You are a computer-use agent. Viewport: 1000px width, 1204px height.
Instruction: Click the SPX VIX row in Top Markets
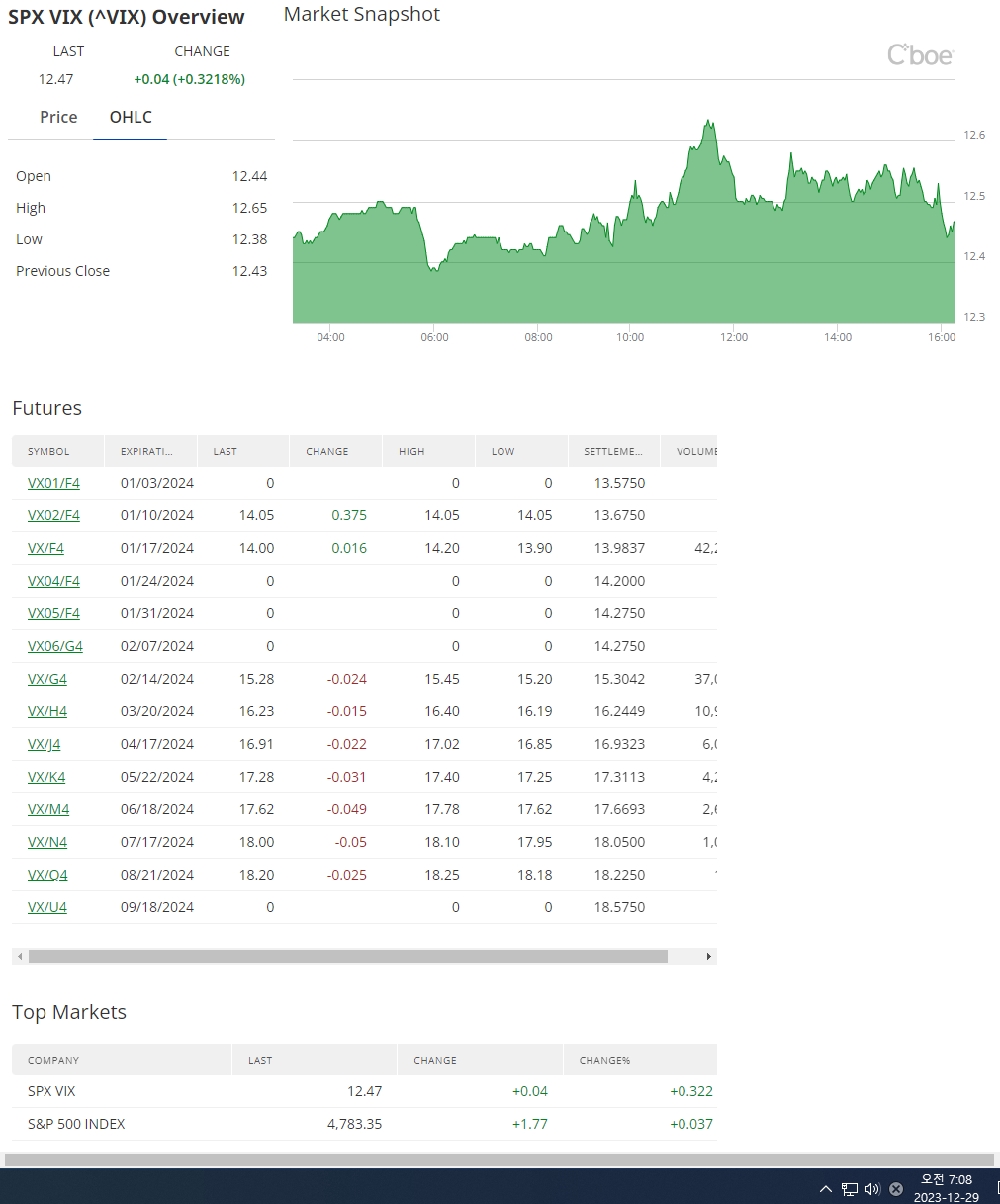tap(364, 1091)
